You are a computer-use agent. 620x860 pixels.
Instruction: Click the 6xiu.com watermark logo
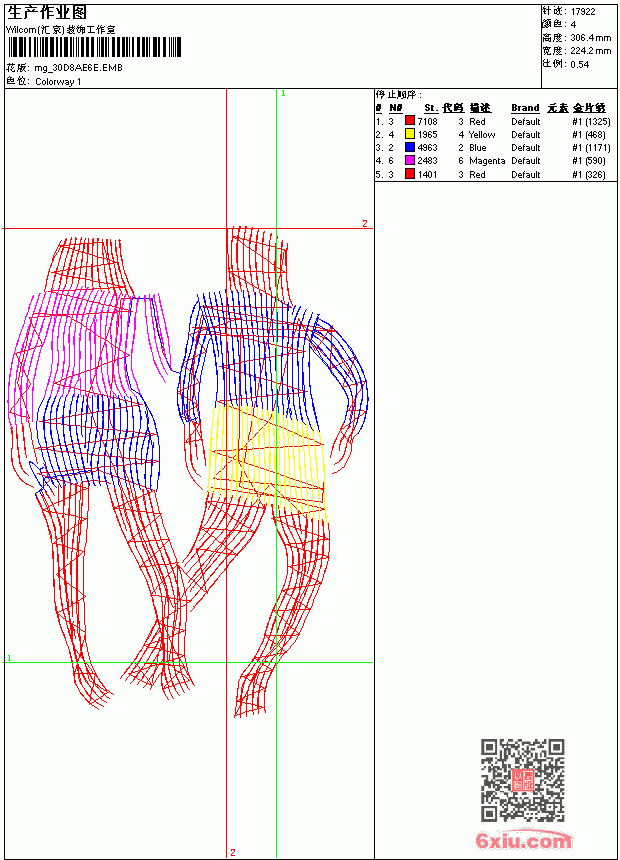523,839
